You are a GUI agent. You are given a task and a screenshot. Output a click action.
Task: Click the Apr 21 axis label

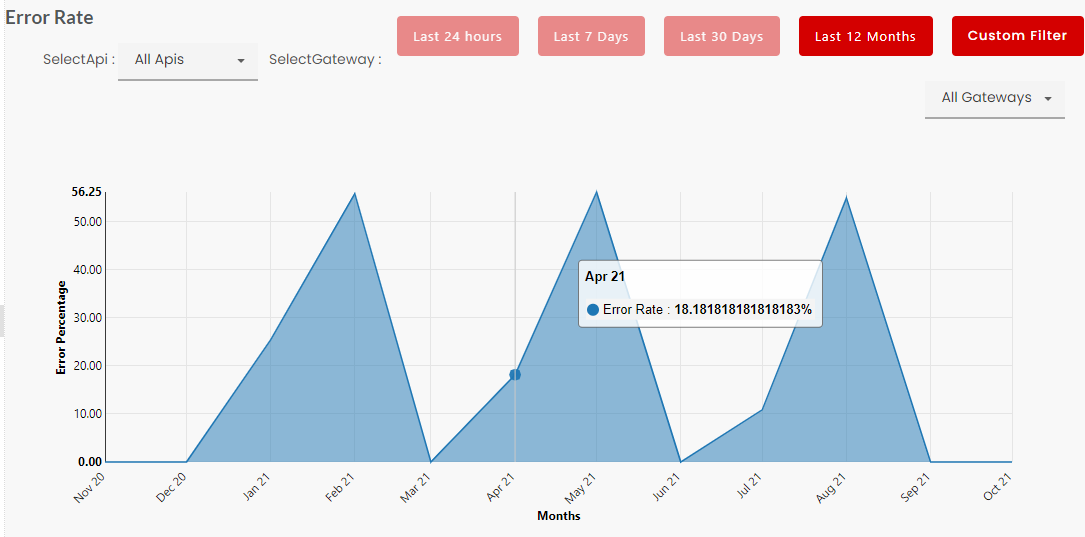pos(500,489)
